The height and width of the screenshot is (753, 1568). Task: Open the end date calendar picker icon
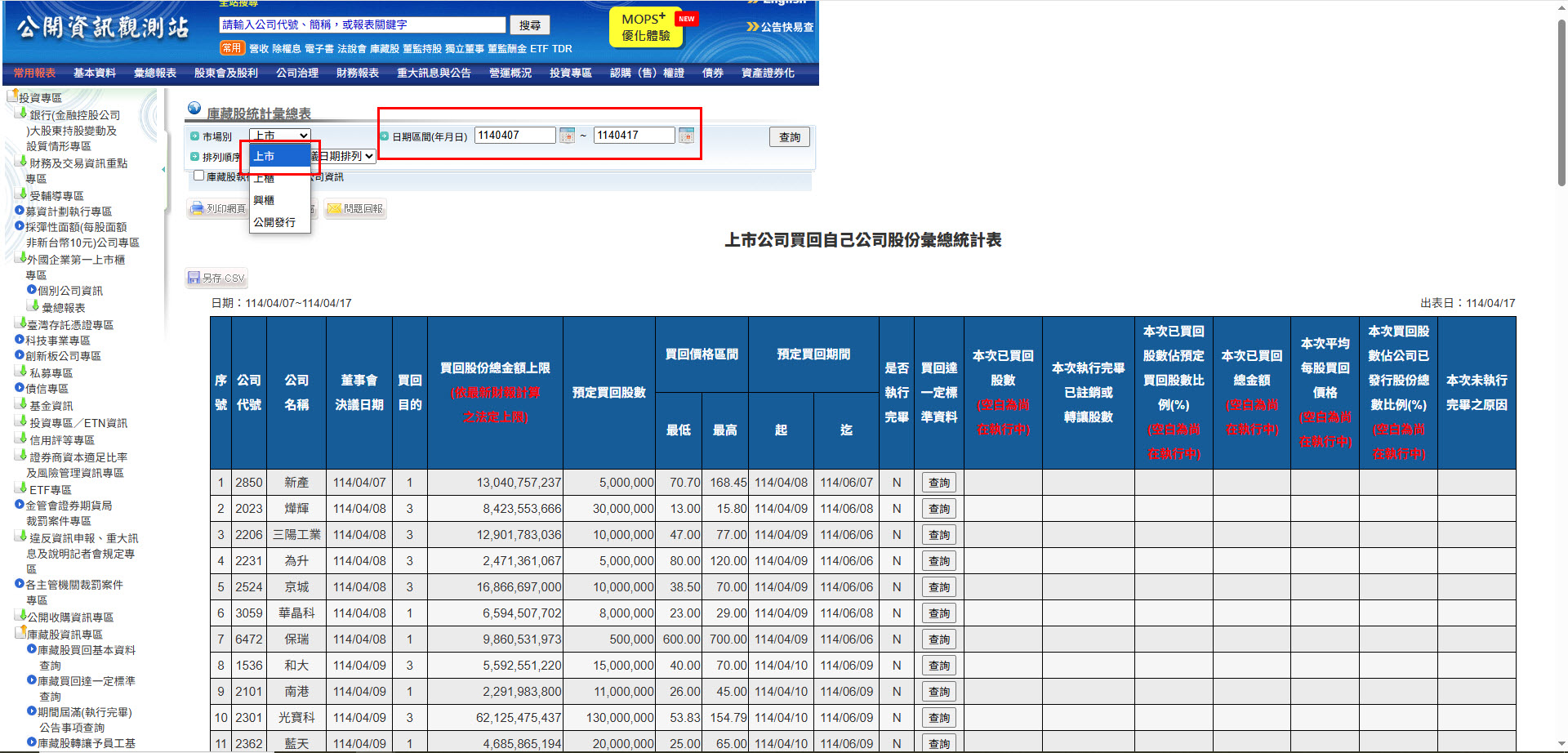(x=686, y=136)
